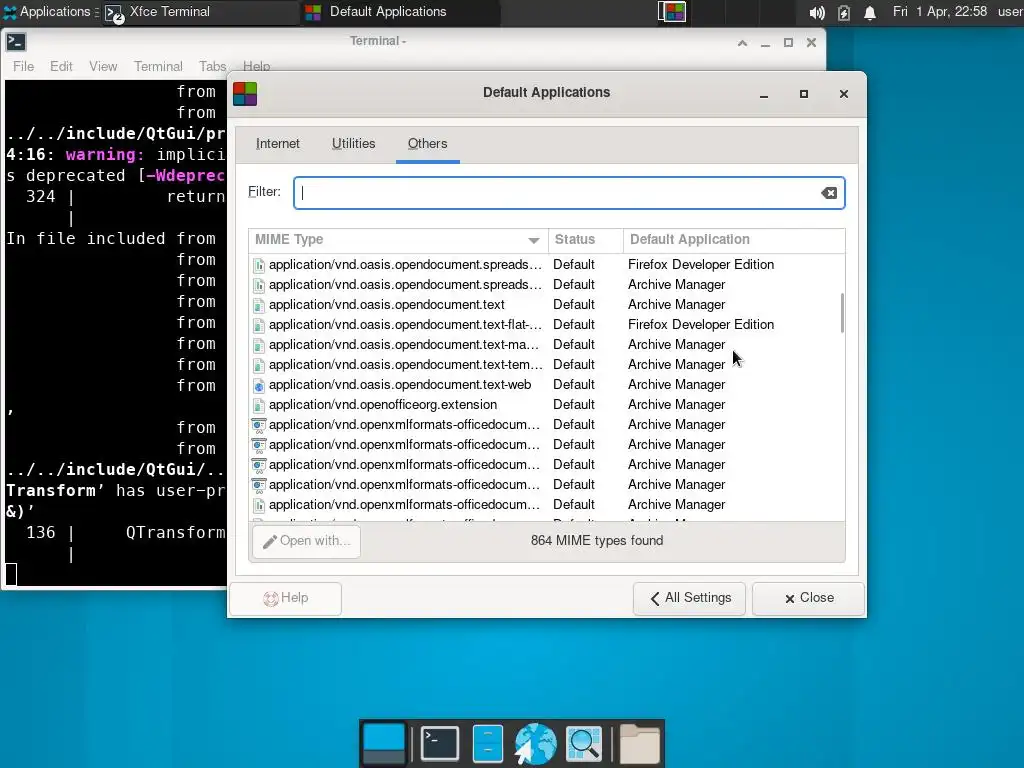Switch to the Utilities tab
The image size is (1024, 768).
click(x=353, y=144)
